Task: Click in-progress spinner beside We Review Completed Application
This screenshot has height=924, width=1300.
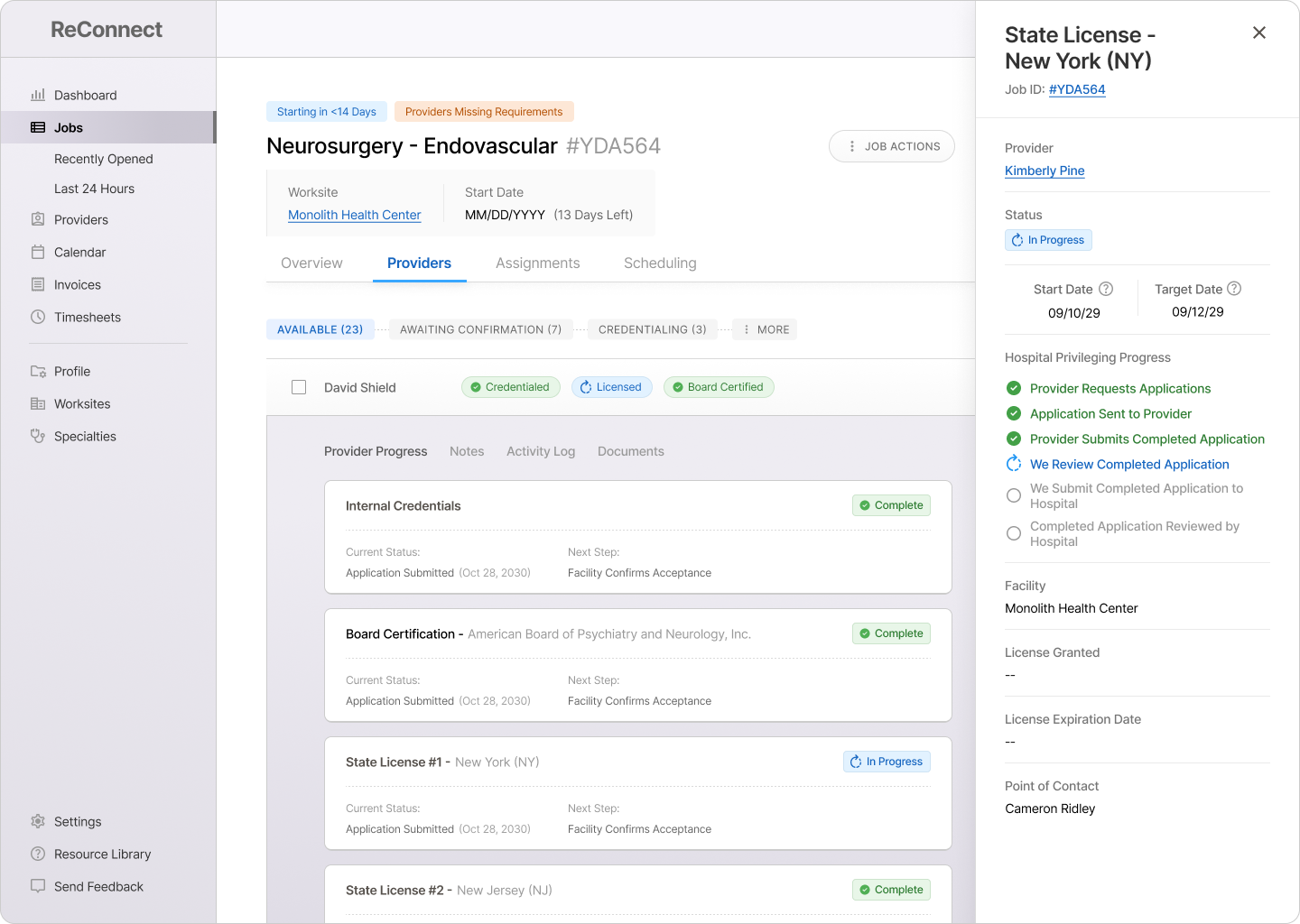Action: pyautogui.click(x=1014, y=464)
